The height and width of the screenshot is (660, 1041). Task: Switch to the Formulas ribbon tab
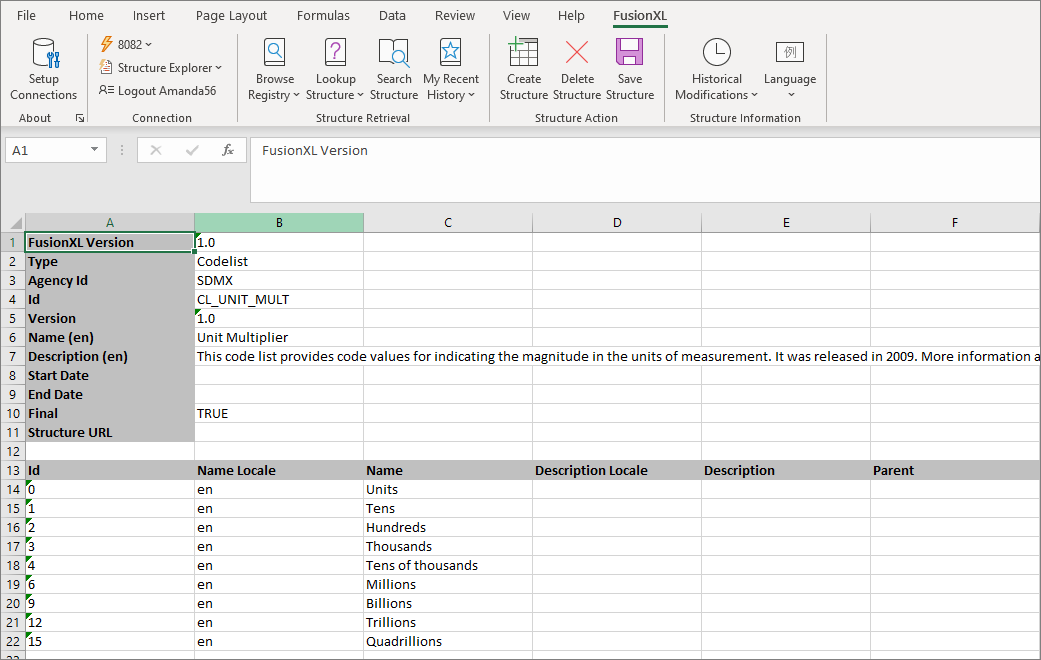pyautogui.click(x=323, y=16)
